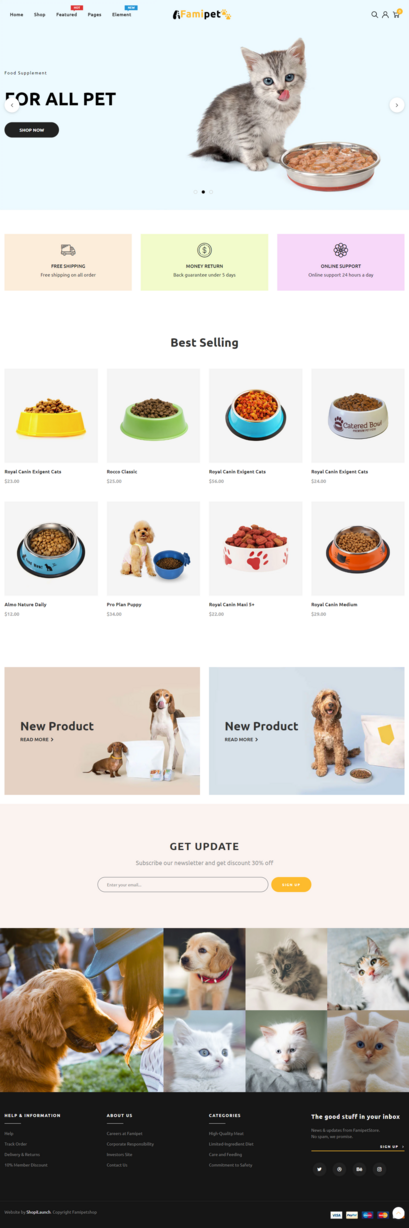Click the Famipet logo
Image resolution: width=409 pixels, height=1228 pixels.
pos(201,15)
